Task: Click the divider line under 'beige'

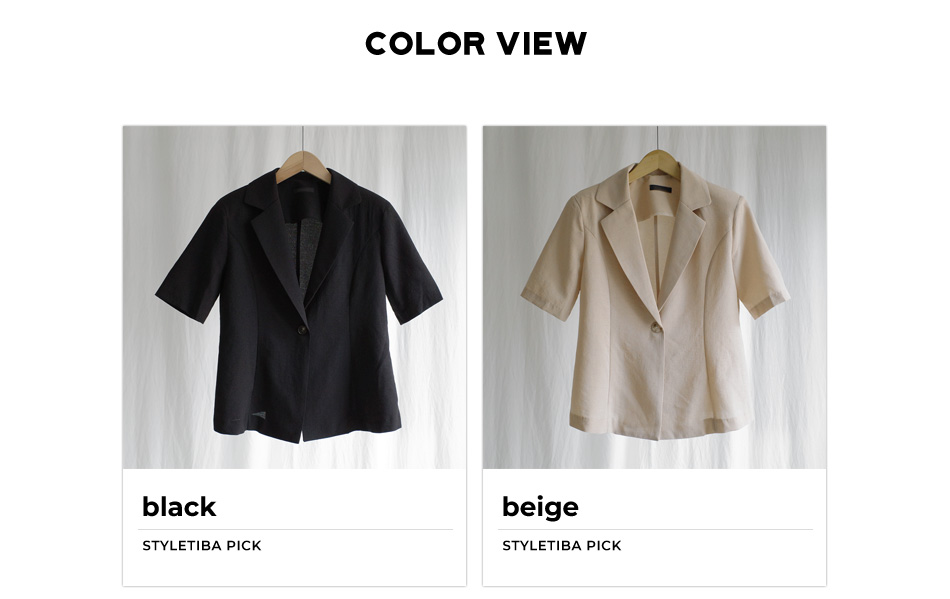Action: click(x=655, y=530)
